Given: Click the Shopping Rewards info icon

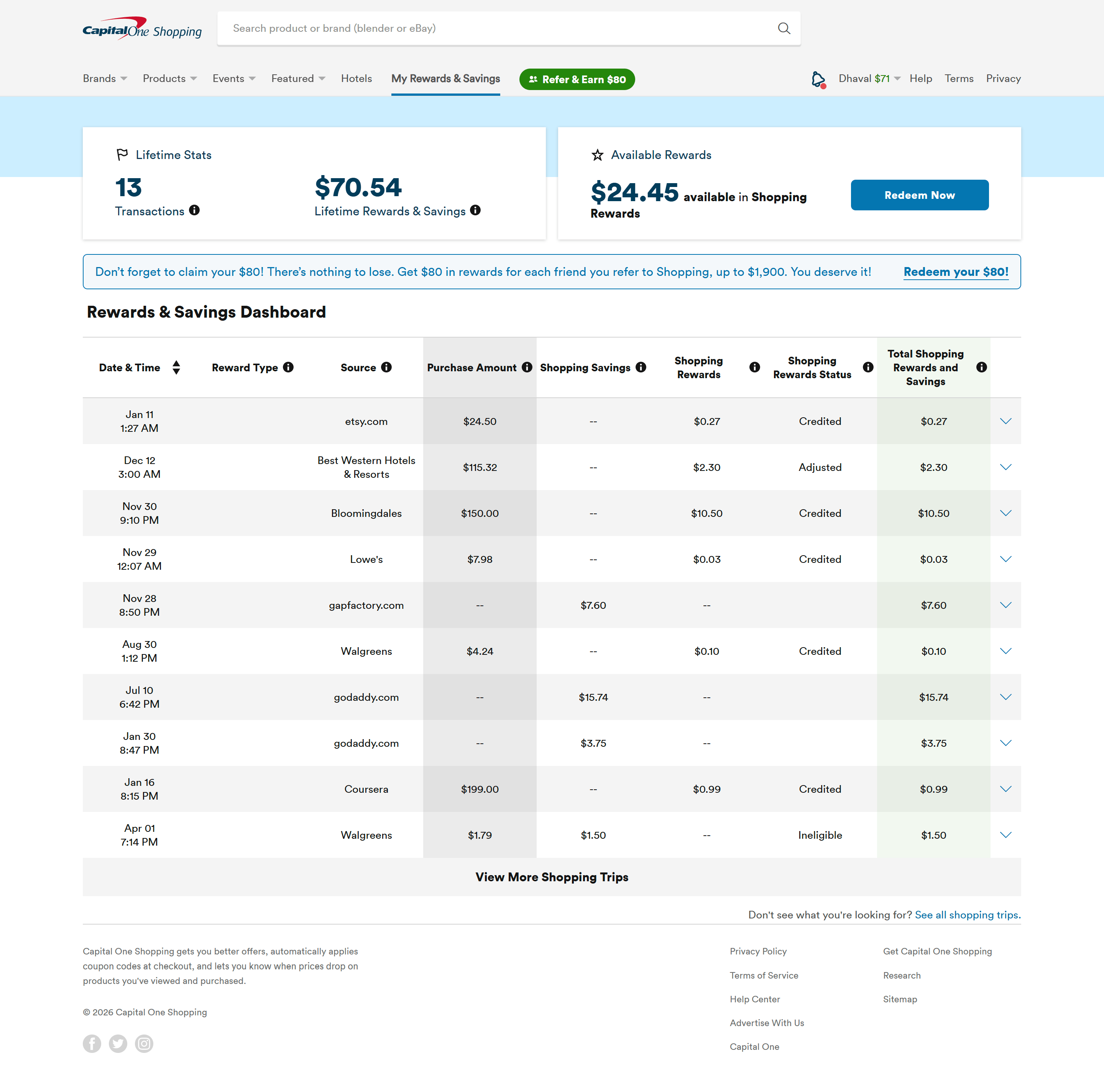Looking at the screenshot, I should (755, 367).
